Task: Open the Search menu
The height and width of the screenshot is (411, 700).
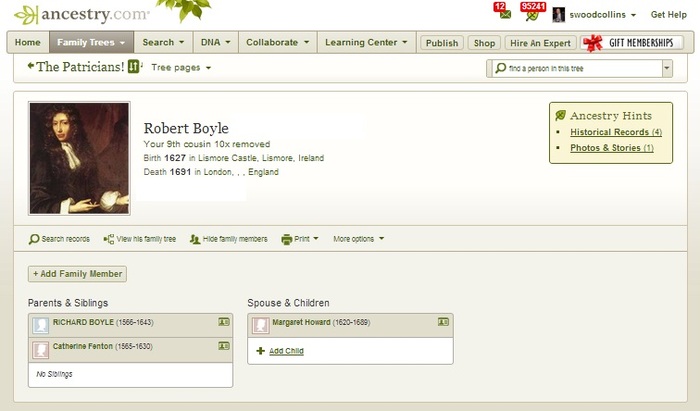Action: tap(163, 42)
